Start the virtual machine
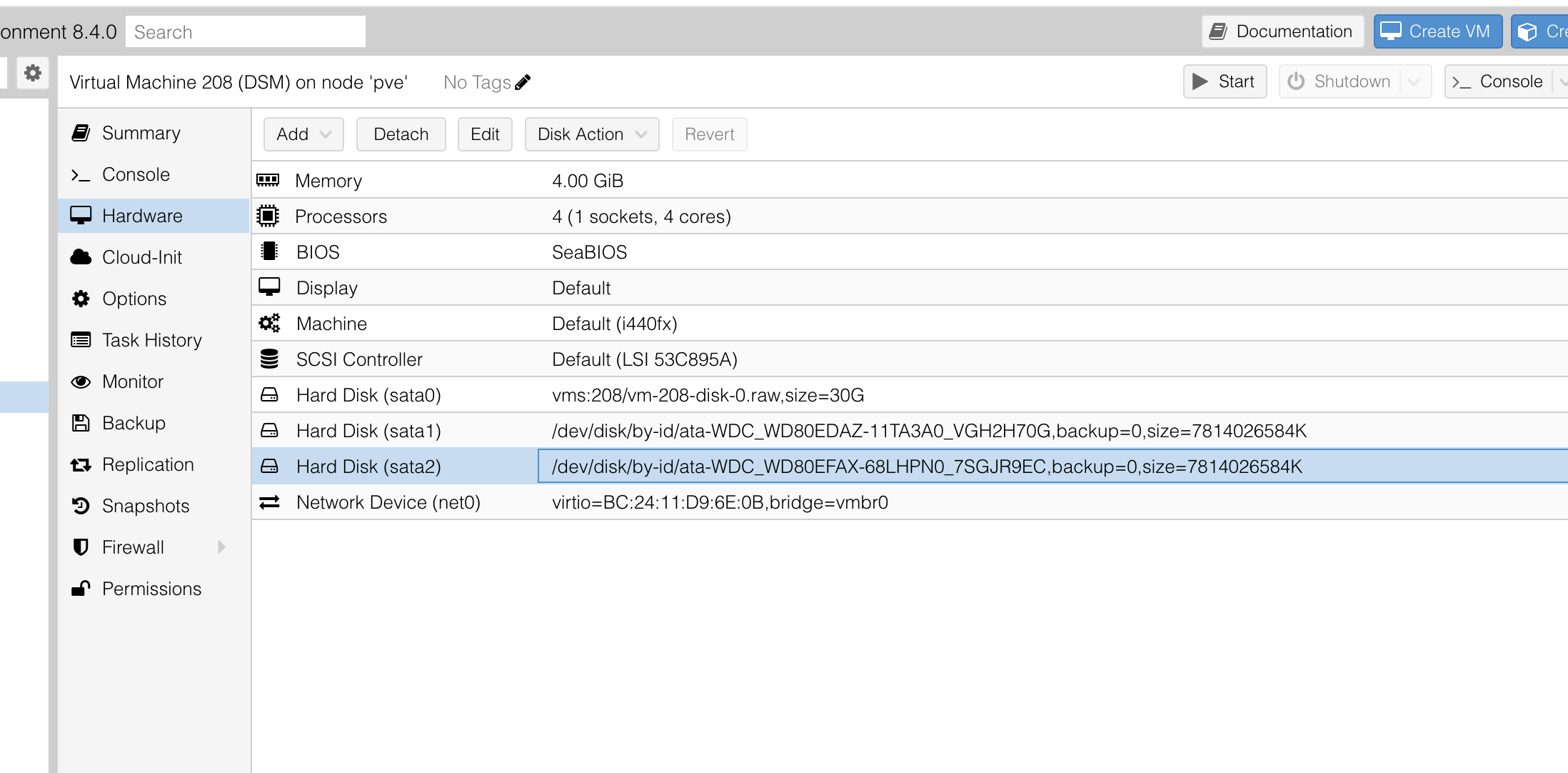 point(1225,81)
